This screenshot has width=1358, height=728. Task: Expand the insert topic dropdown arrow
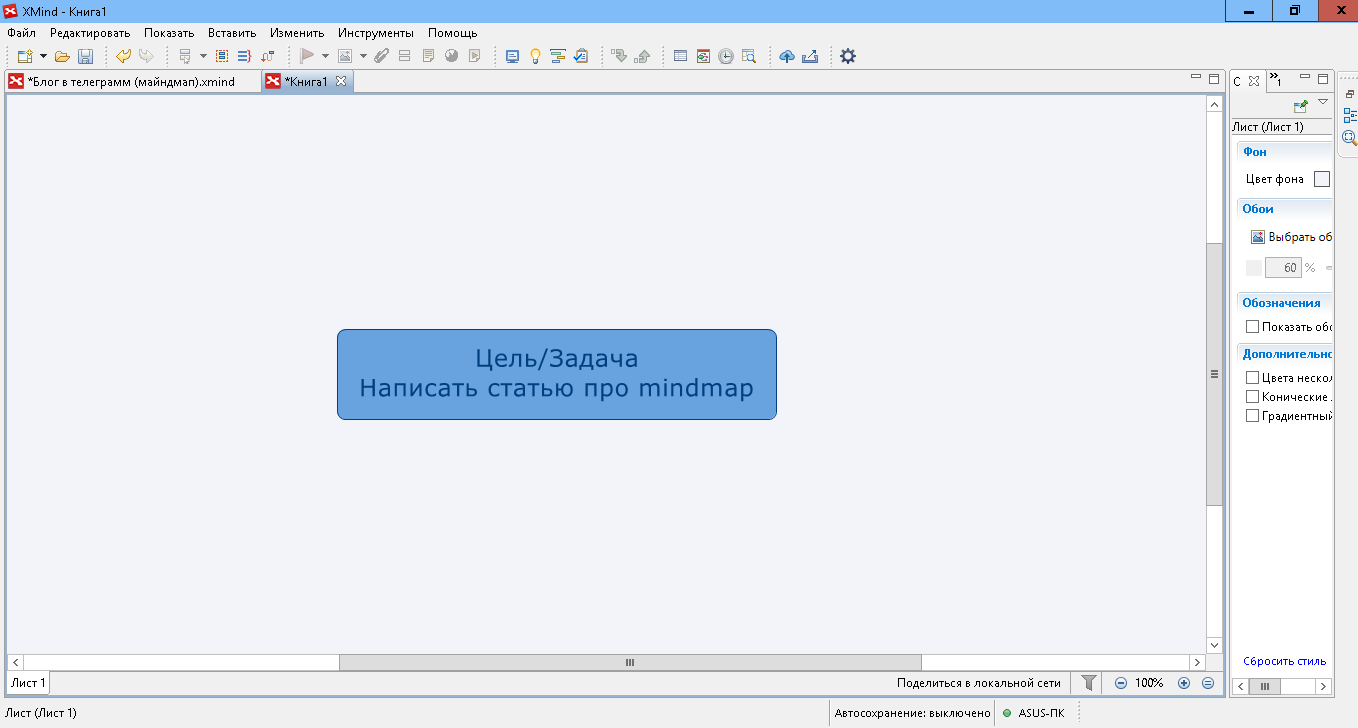point(203,56)
